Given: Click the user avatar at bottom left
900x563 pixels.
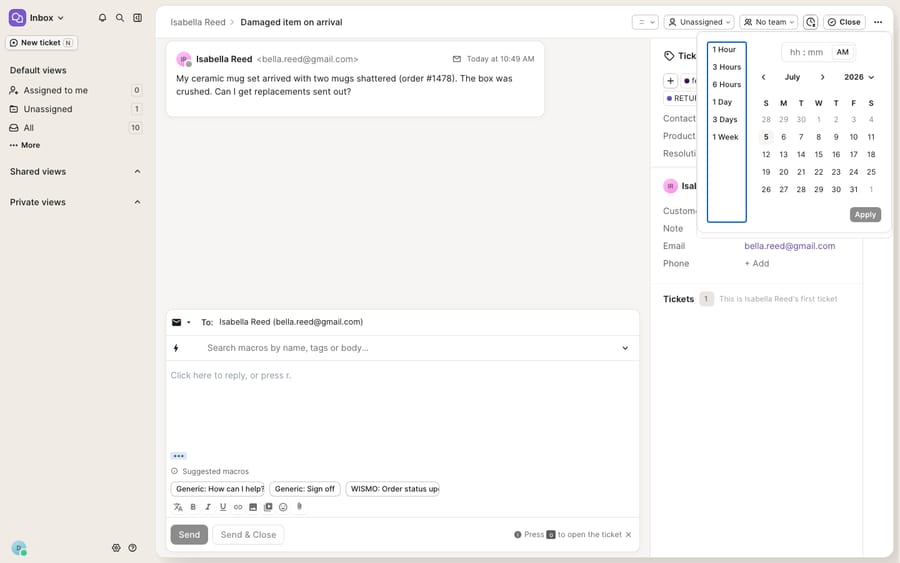Looking at the screenshot, I should point(19,548).
